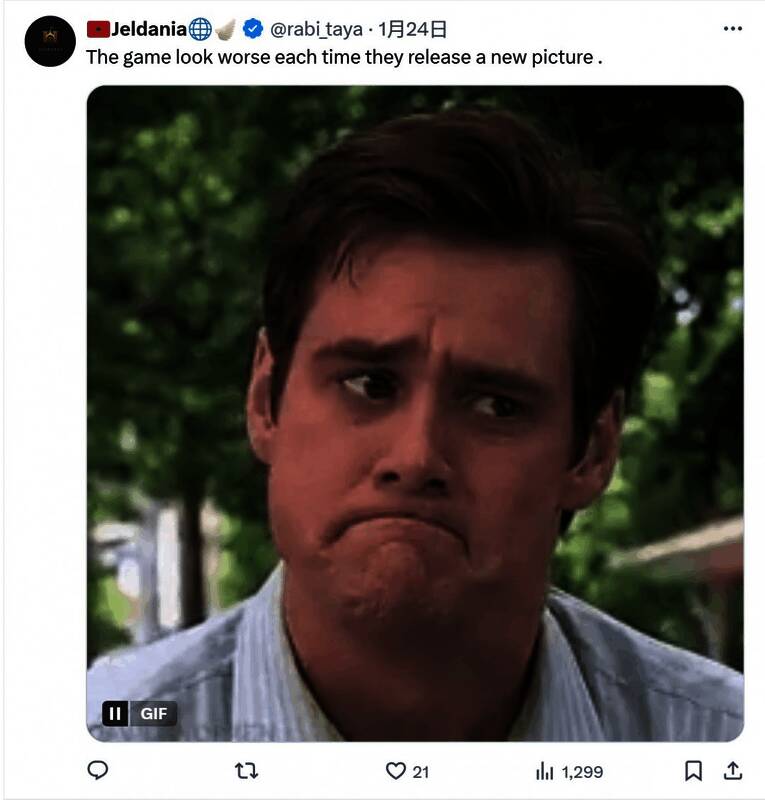Click the globe emoji beside Jeldania
Viewport: 765px width, 800px height.
[200, 29]
